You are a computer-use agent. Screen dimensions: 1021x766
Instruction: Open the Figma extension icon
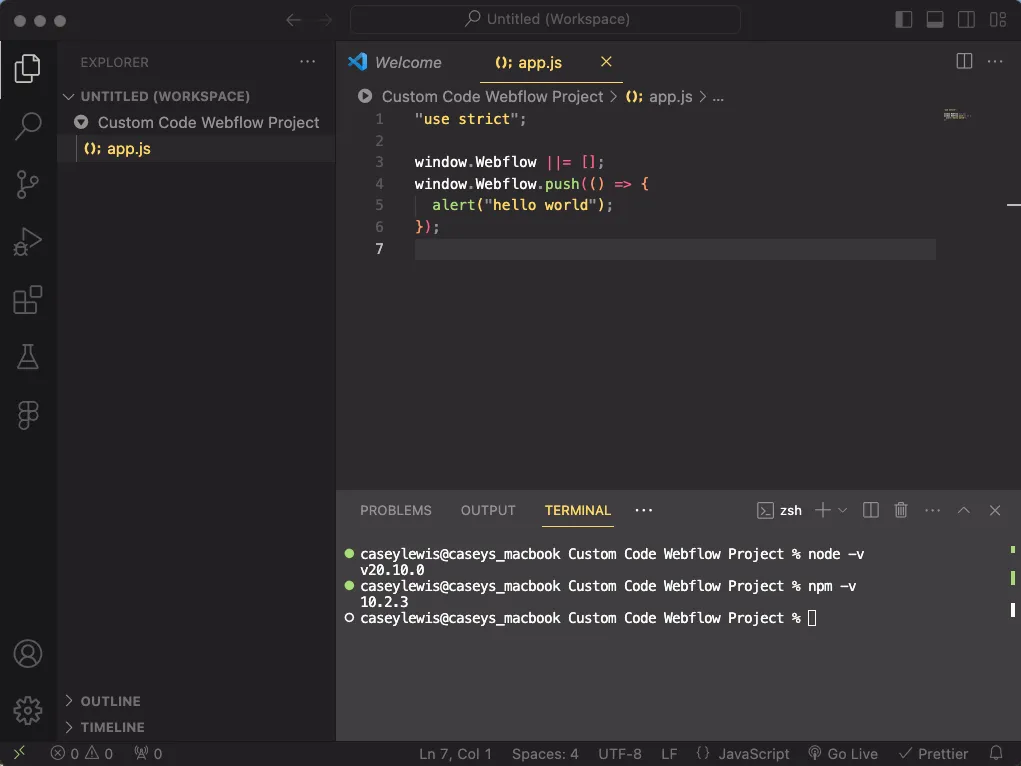click(x=28, y=415)
